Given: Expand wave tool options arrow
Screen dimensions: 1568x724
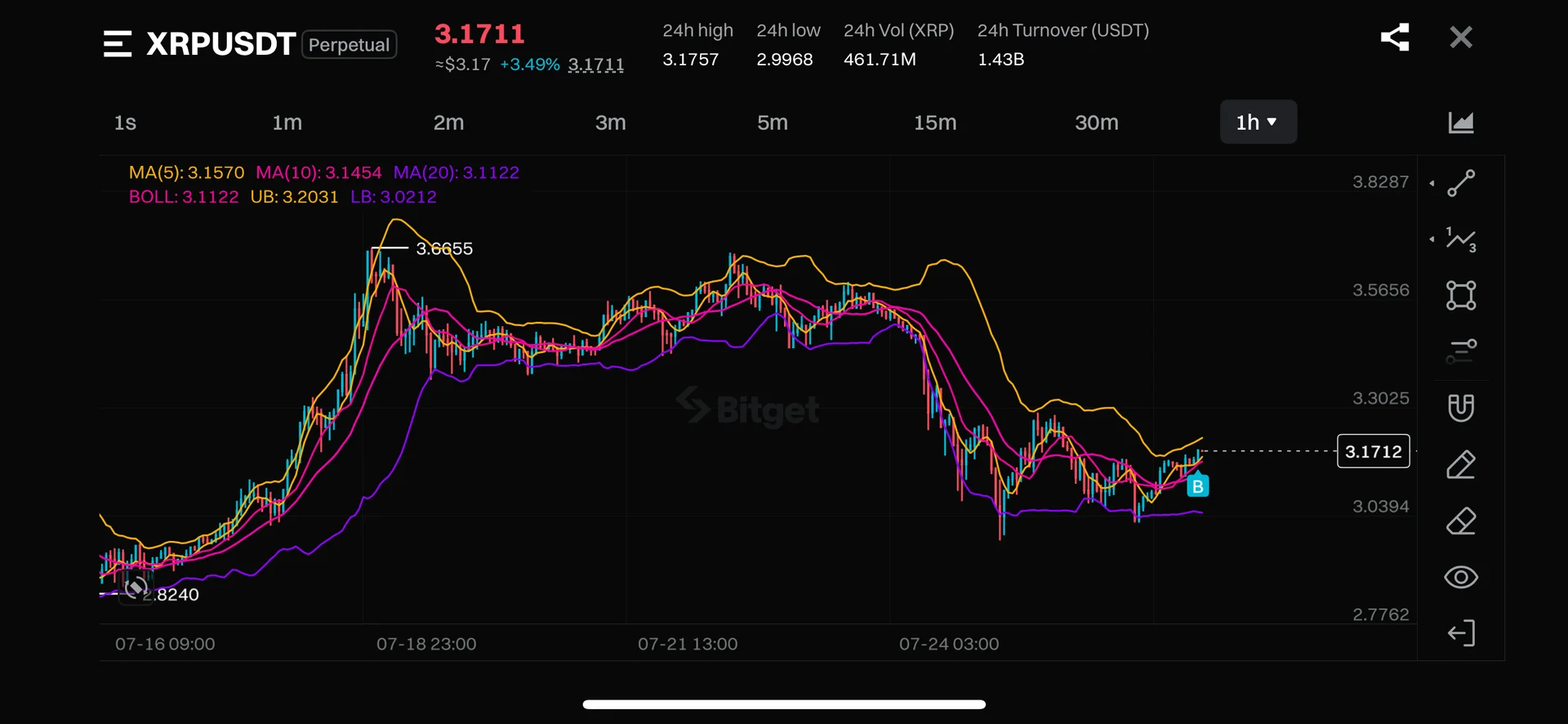Looking at the screenshot, I should click(1432, 239).
